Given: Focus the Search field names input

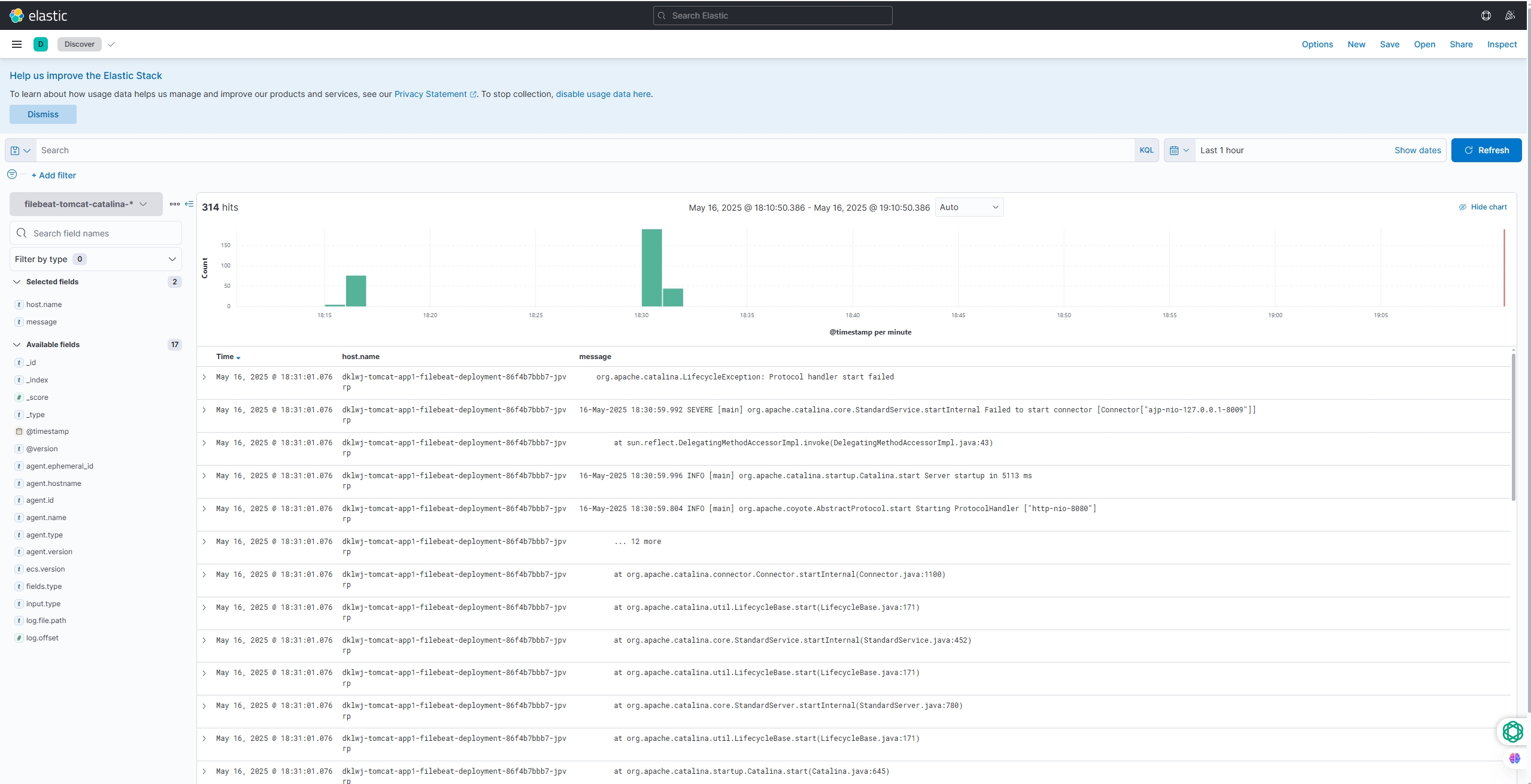Looking at the screenshot, I should (x=96, y=233).
